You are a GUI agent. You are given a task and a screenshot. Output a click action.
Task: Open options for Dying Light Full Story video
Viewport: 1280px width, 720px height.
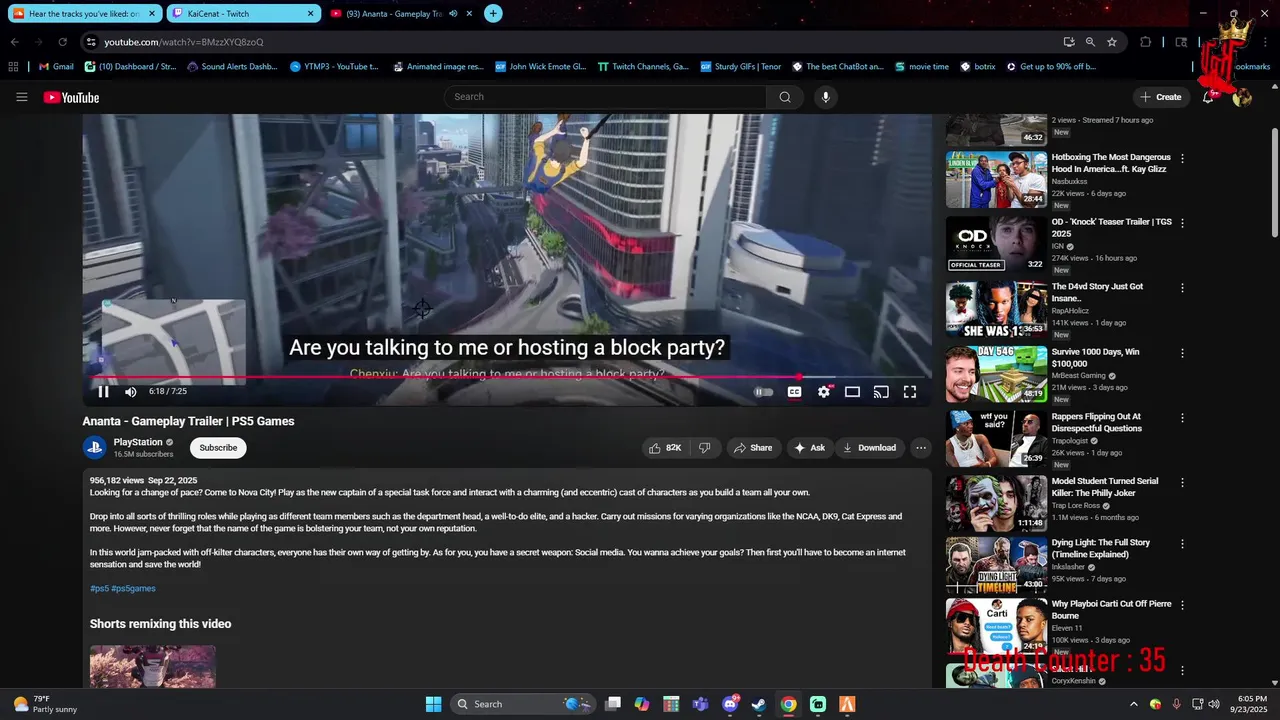[x=1183, y=544]
